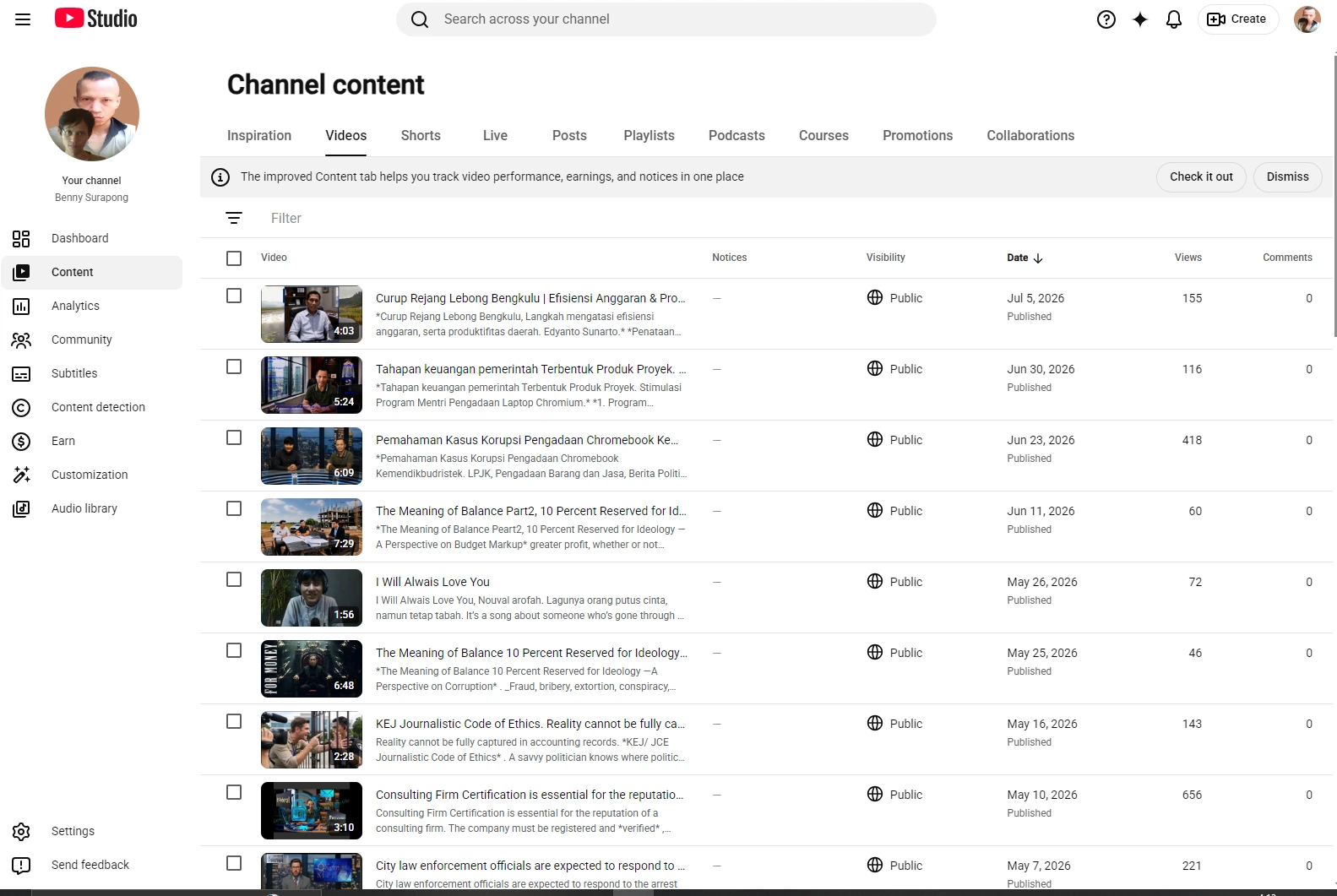Open the Create button menu
The image size is (1337, 896).
pyautogui.click(x=1237, y=19)
